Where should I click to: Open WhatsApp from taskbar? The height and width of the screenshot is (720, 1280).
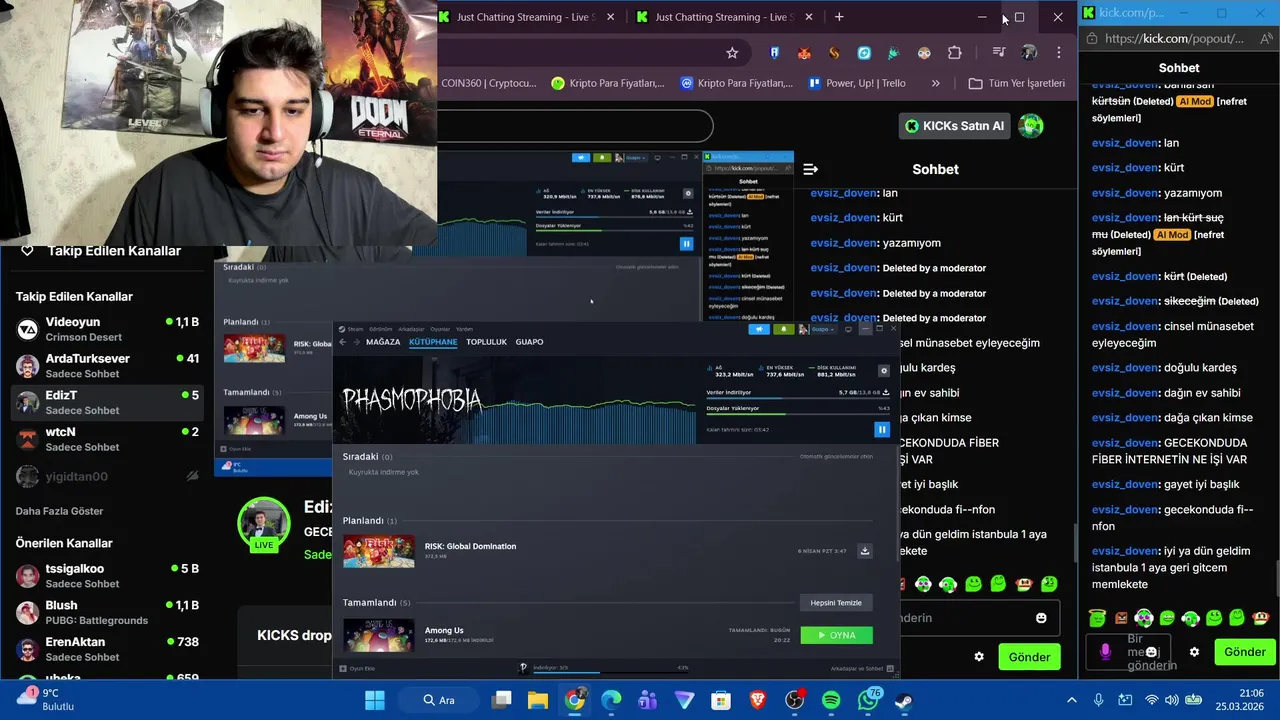click(x=868, y=700)
